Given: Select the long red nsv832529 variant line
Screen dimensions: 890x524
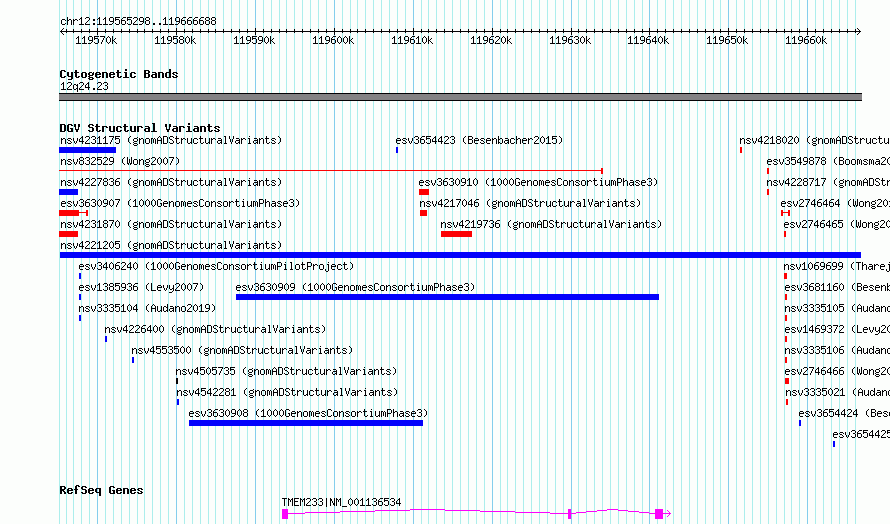Looking at the screenshot, I should [330, 170].
